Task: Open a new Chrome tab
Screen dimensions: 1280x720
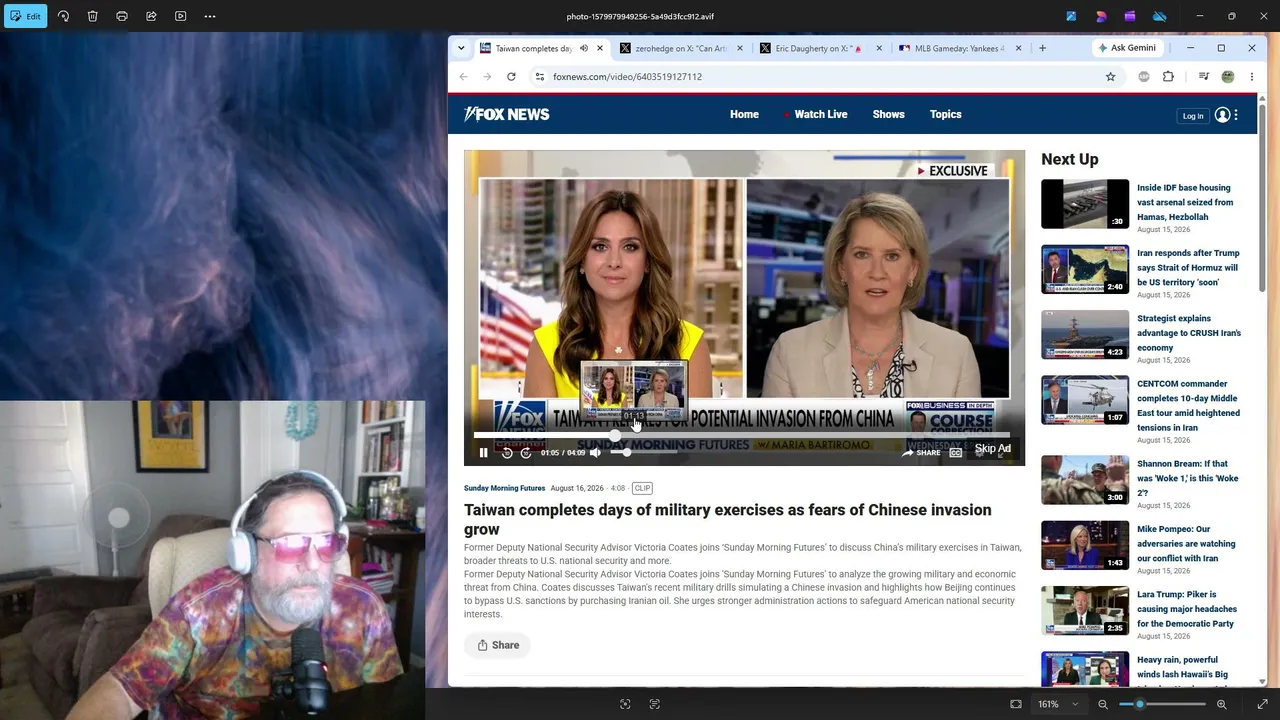Action: click(x=1042, y=48)
